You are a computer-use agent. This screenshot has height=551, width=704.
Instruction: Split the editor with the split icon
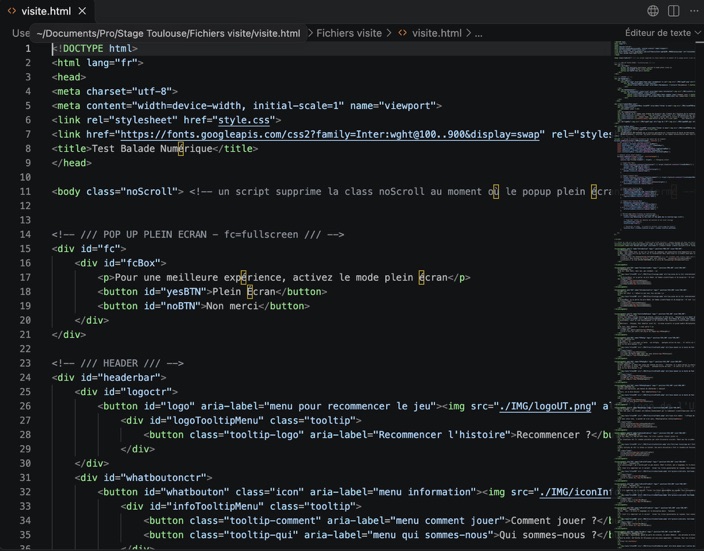point(673,11)
